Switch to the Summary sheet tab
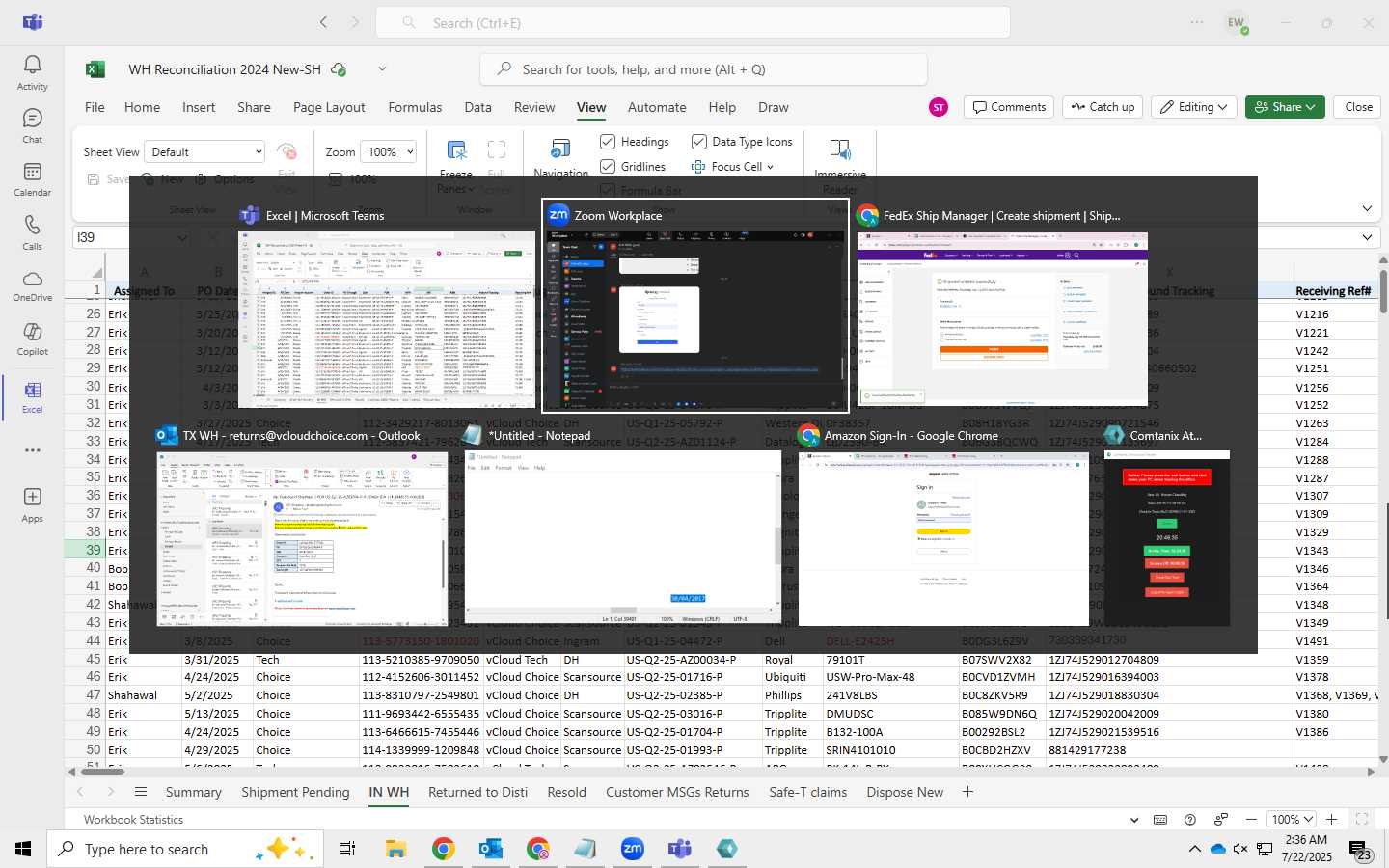Image resolution: width=1389 pixels, height=868 pixels. tap(193, 792)
